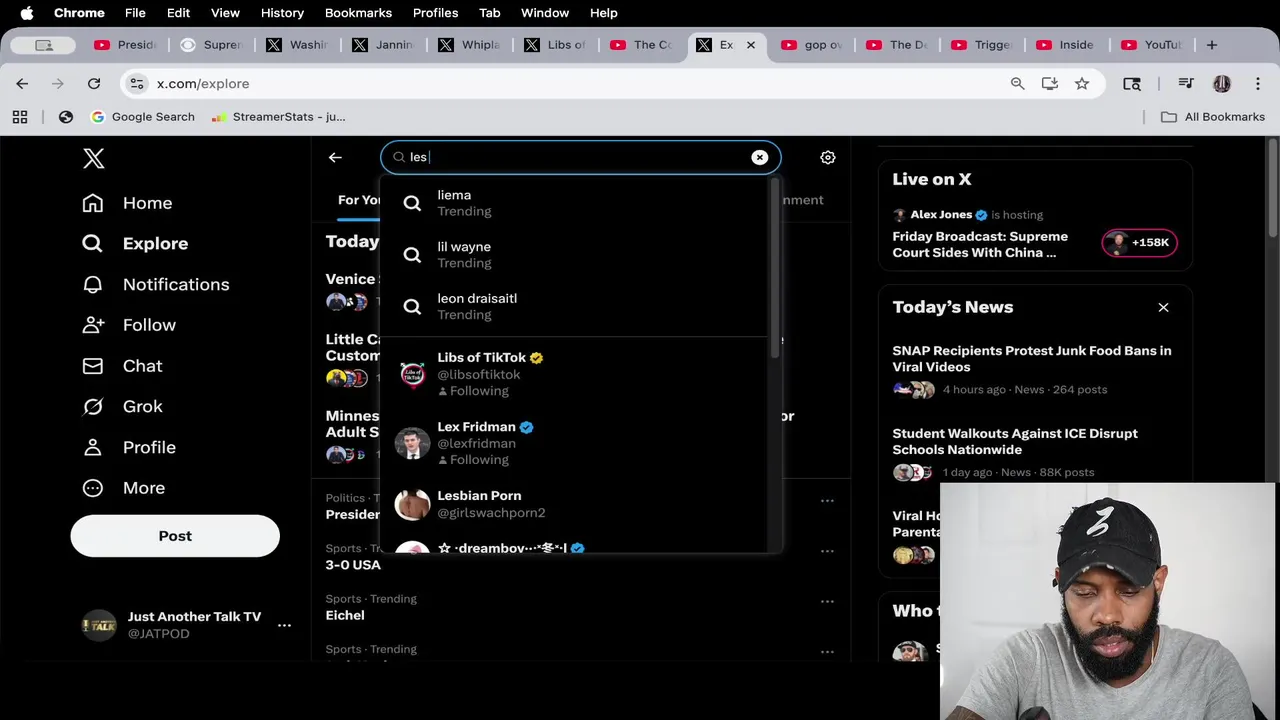The height and width of the screenshot is (720, 1280).
Task: Open All Bookmarks folder
Action: tap(1212, 117)
